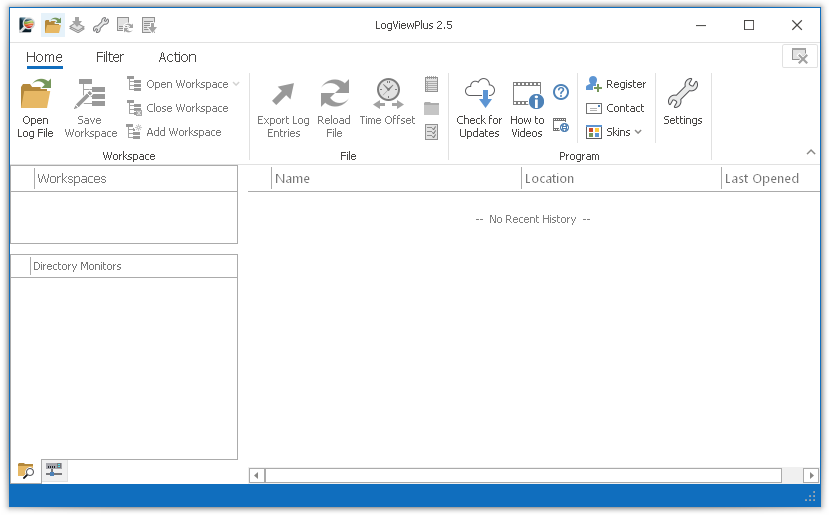839x522 pixels.
Task: Switch to the Action ribbon tab
Action: pyautogui.click(x=179, y=58)
